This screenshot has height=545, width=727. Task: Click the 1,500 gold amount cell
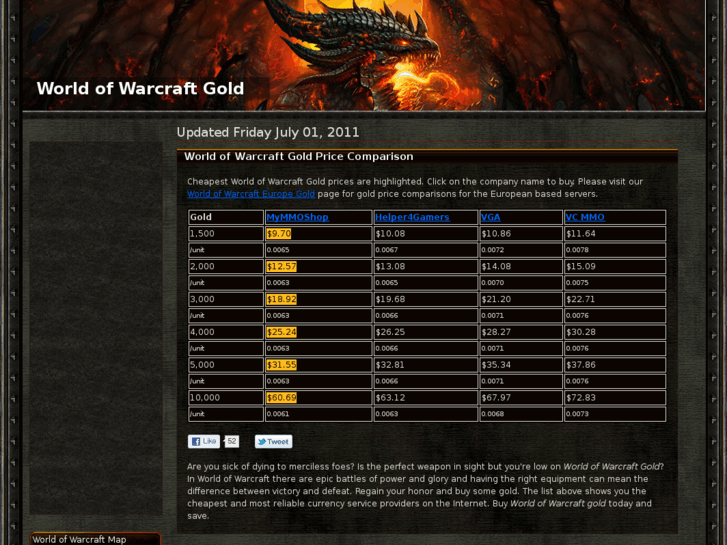click(226, 234)
